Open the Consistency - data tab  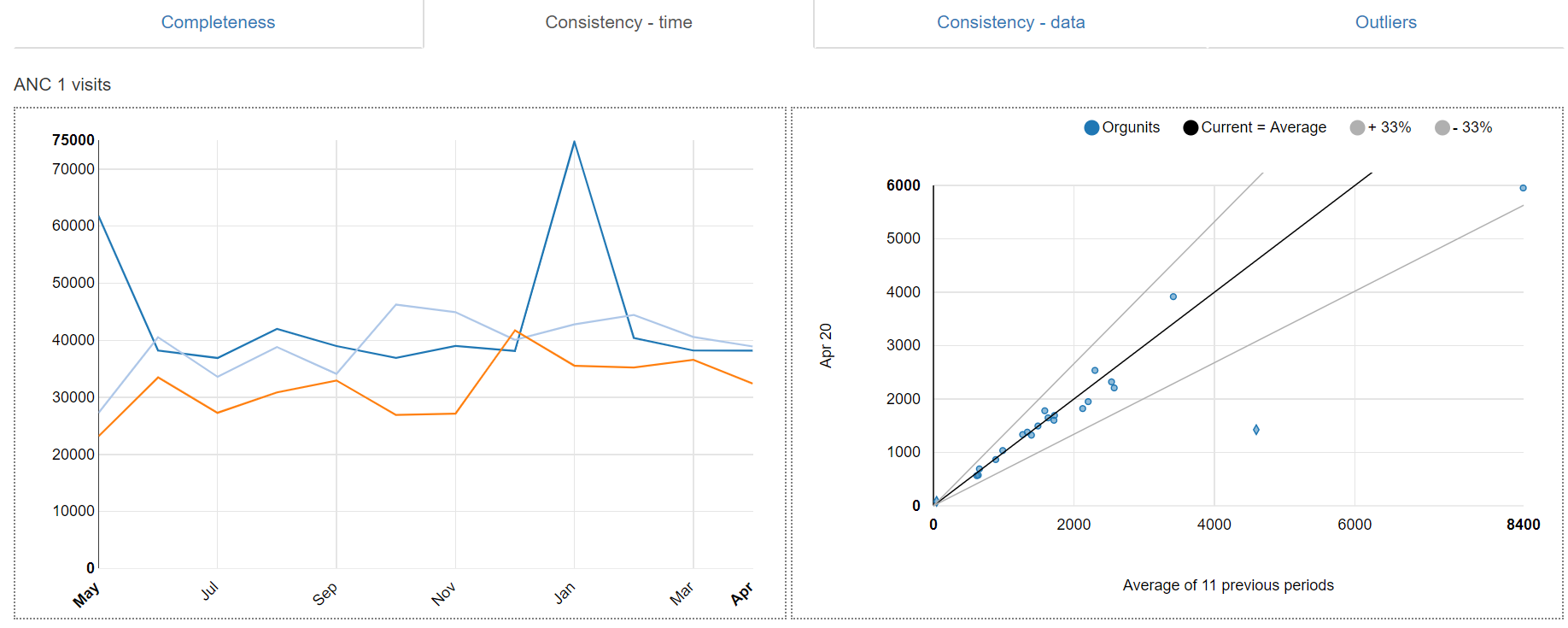1010,22
